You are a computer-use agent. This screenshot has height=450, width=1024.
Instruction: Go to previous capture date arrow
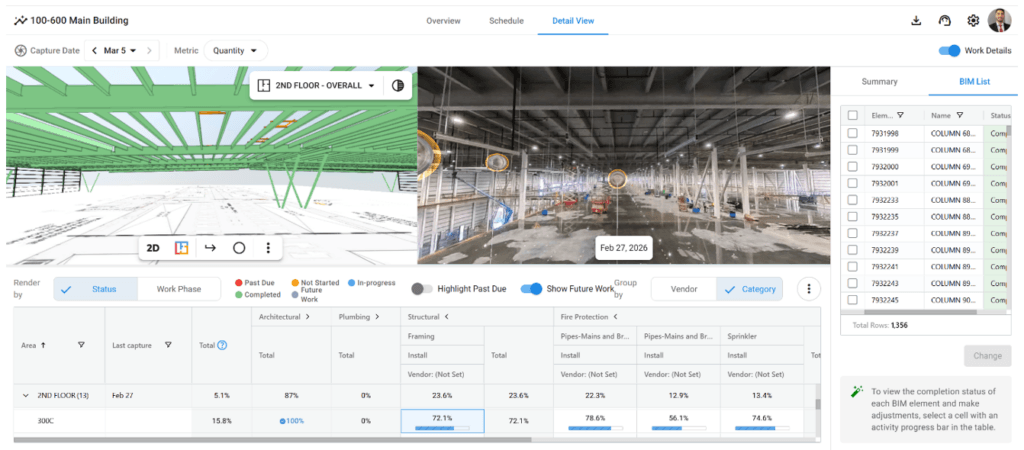pos(95,50)
